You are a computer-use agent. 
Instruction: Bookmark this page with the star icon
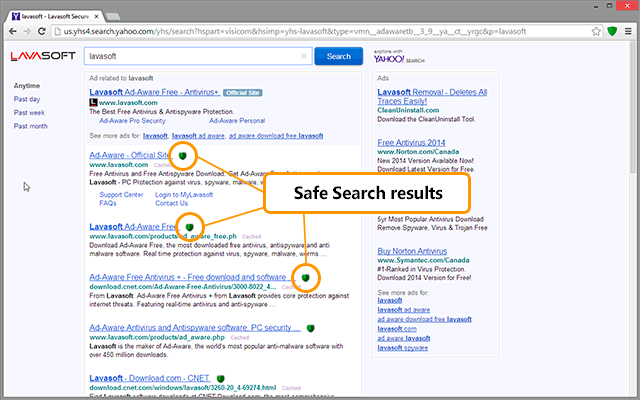[x=596, y=31]
